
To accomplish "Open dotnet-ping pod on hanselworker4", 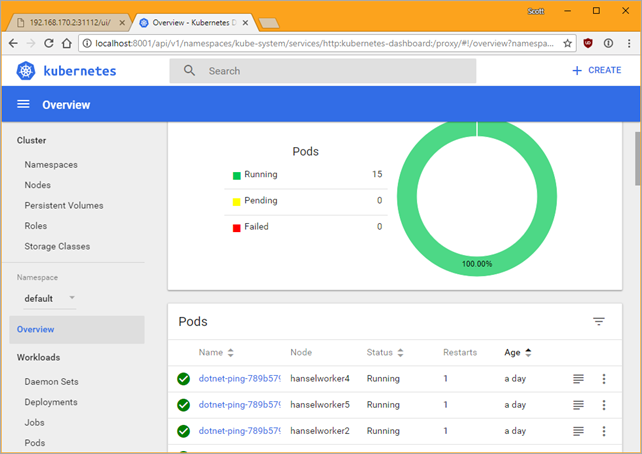I will coord(240,379).
